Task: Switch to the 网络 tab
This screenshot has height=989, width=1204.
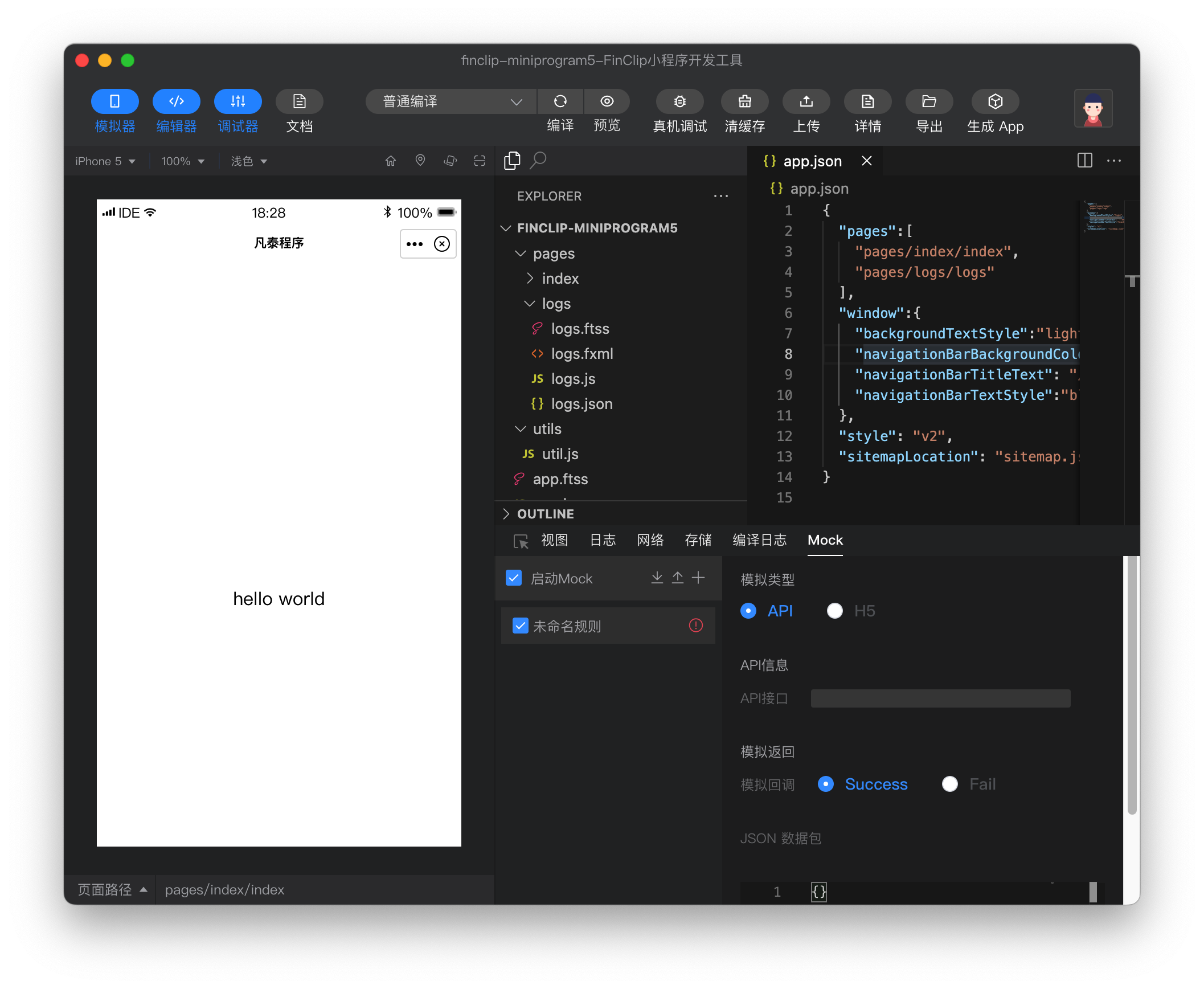Action: [650, 540]
